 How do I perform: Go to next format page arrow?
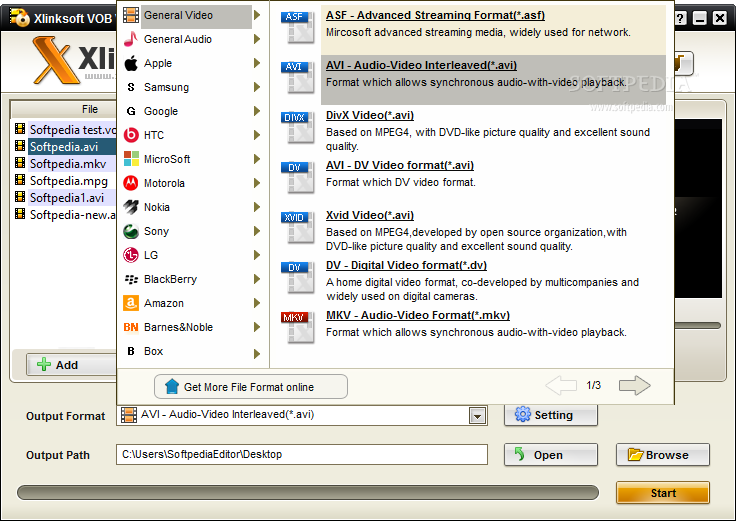pos(635,385)
